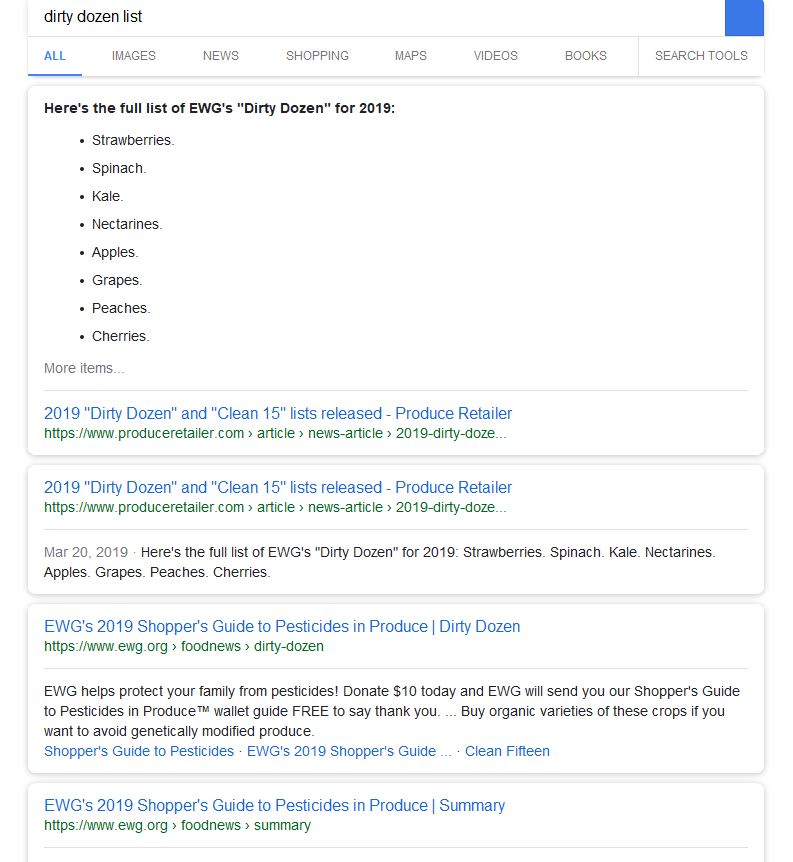Open the NEWS tab
Image resolution: width=793 pixels, height=862 pixels.
221,56
